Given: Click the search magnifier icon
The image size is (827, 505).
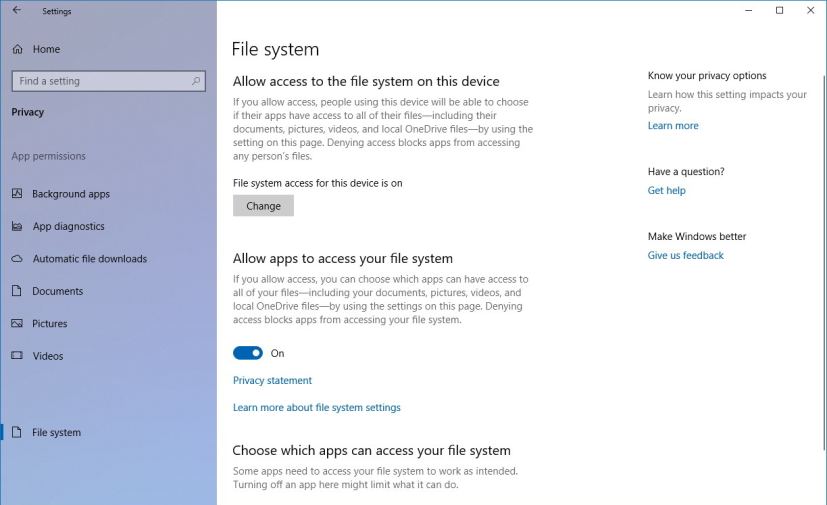Looking at the screenshot, I should (x=196, y=81).
